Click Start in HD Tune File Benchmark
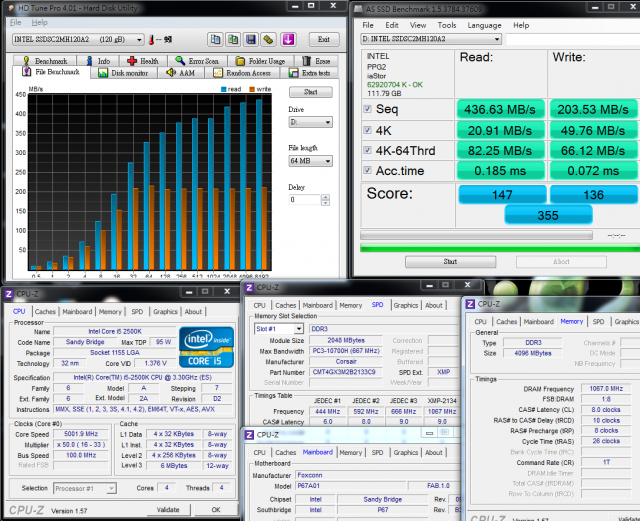640x521 pixels. [x=311, y=92]
